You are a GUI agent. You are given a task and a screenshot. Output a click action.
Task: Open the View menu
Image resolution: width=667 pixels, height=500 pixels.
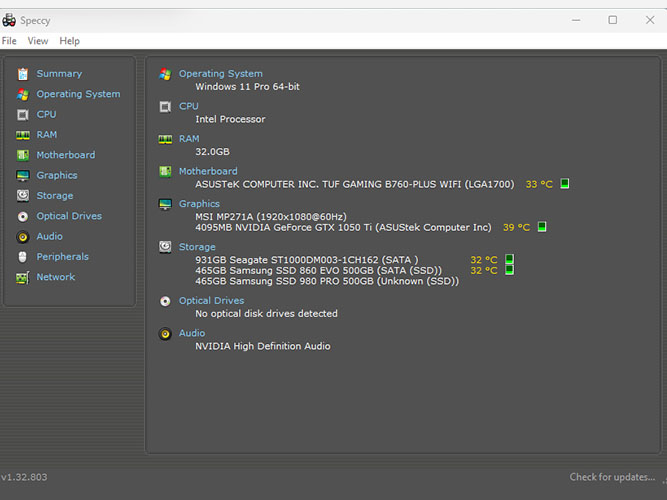(x=38, y=41)
